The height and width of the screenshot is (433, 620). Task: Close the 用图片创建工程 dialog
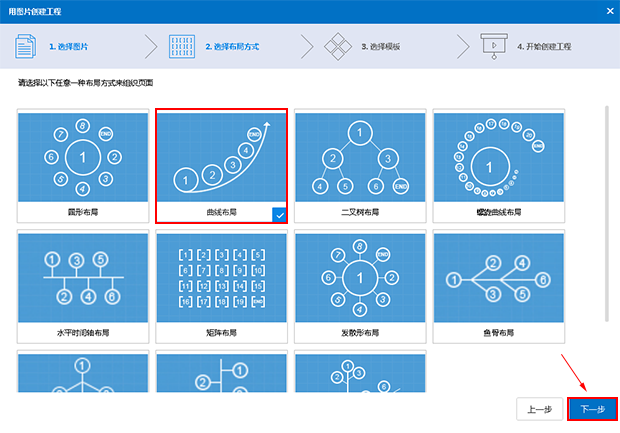[610, 11]
